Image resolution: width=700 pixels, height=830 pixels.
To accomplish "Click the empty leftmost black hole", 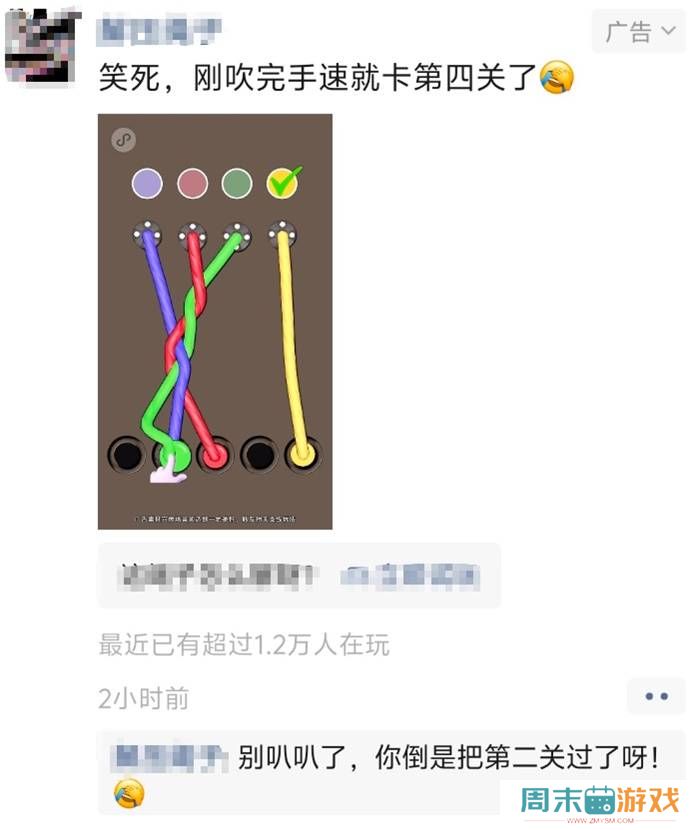I will [x=127, y=455].
